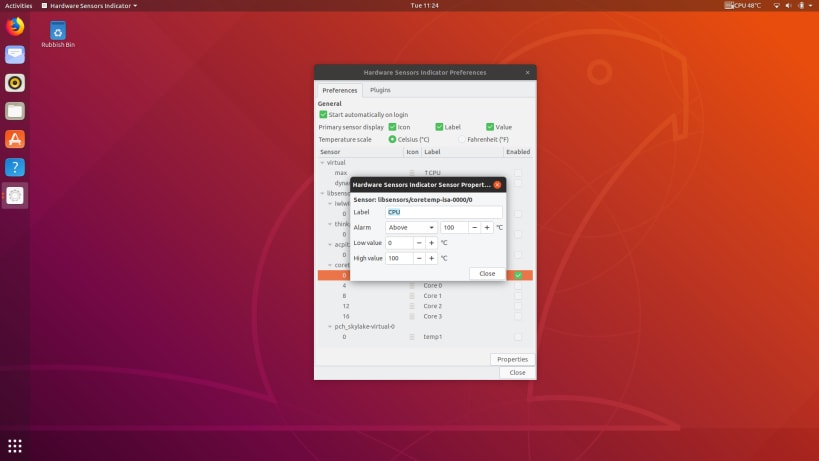The width and height of the screenshot is (819, 461).
Task: Click the icon cell for Core 0
Action: [x=412, y=286]
